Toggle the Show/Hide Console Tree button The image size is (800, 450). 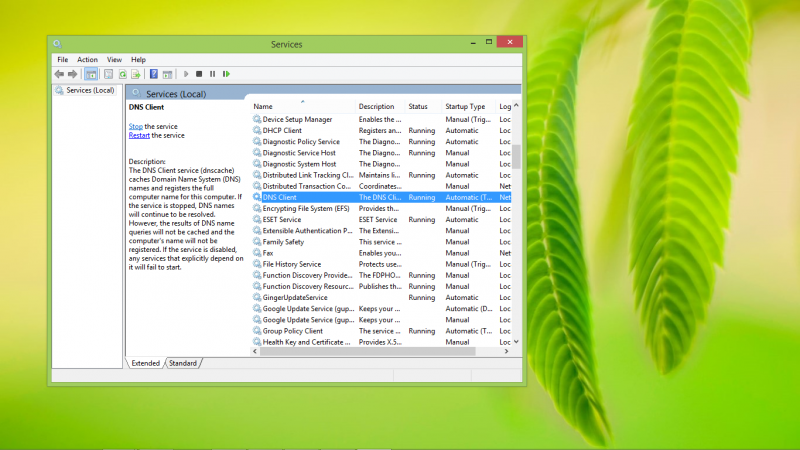tap(90, 74)
